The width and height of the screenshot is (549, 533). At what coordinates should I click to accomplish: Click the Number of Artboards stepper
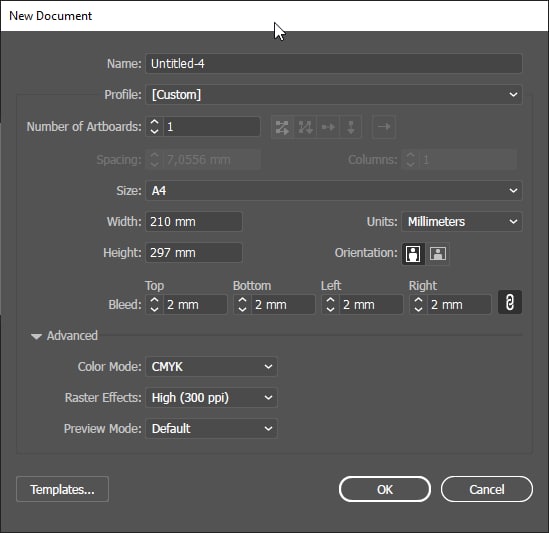[x=154, y=127]
